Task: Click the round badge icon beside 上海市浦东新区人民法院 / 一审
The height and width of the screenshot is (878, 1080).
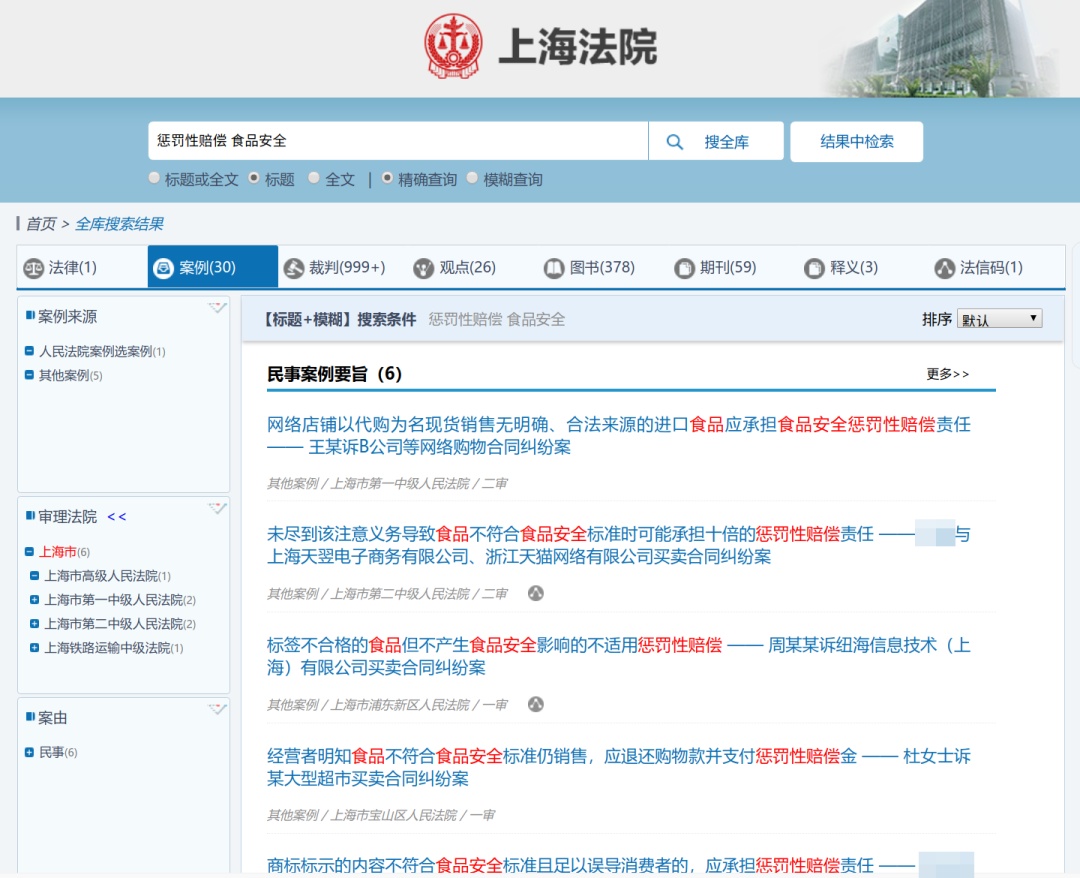Action: coord(536,704)
